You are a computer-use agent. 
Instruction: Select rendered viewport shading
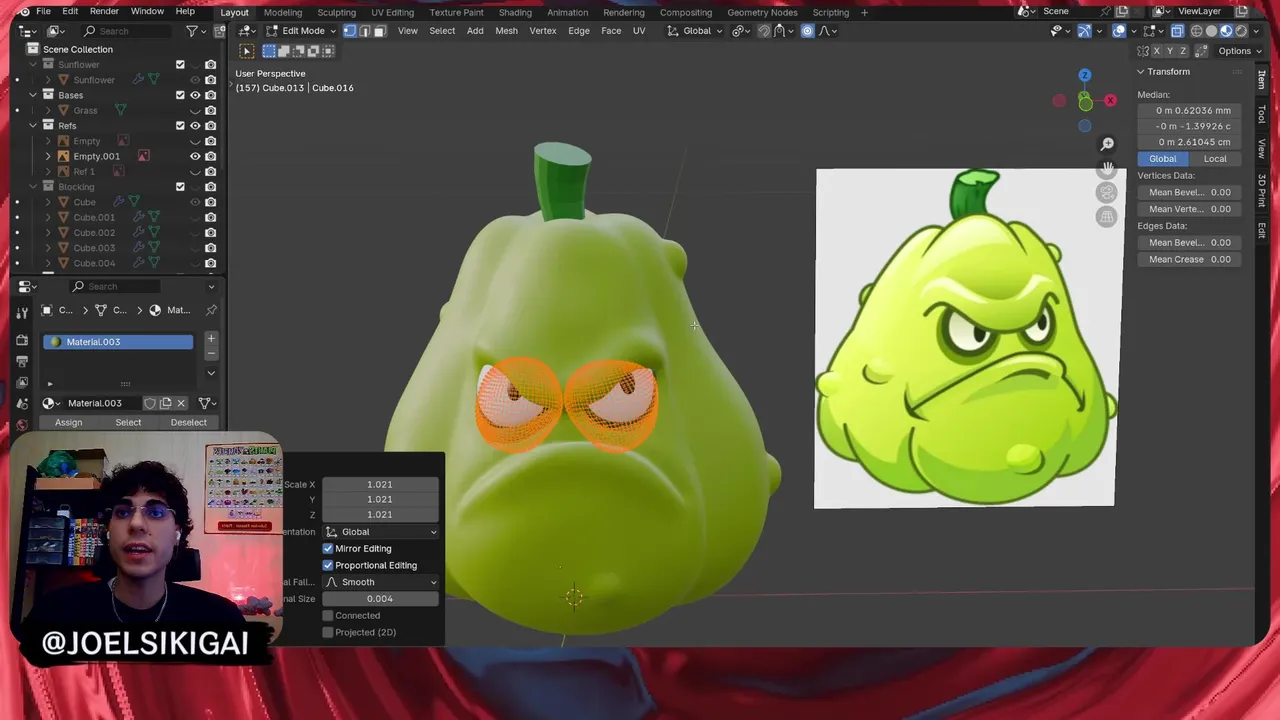tap(1241, 31)
